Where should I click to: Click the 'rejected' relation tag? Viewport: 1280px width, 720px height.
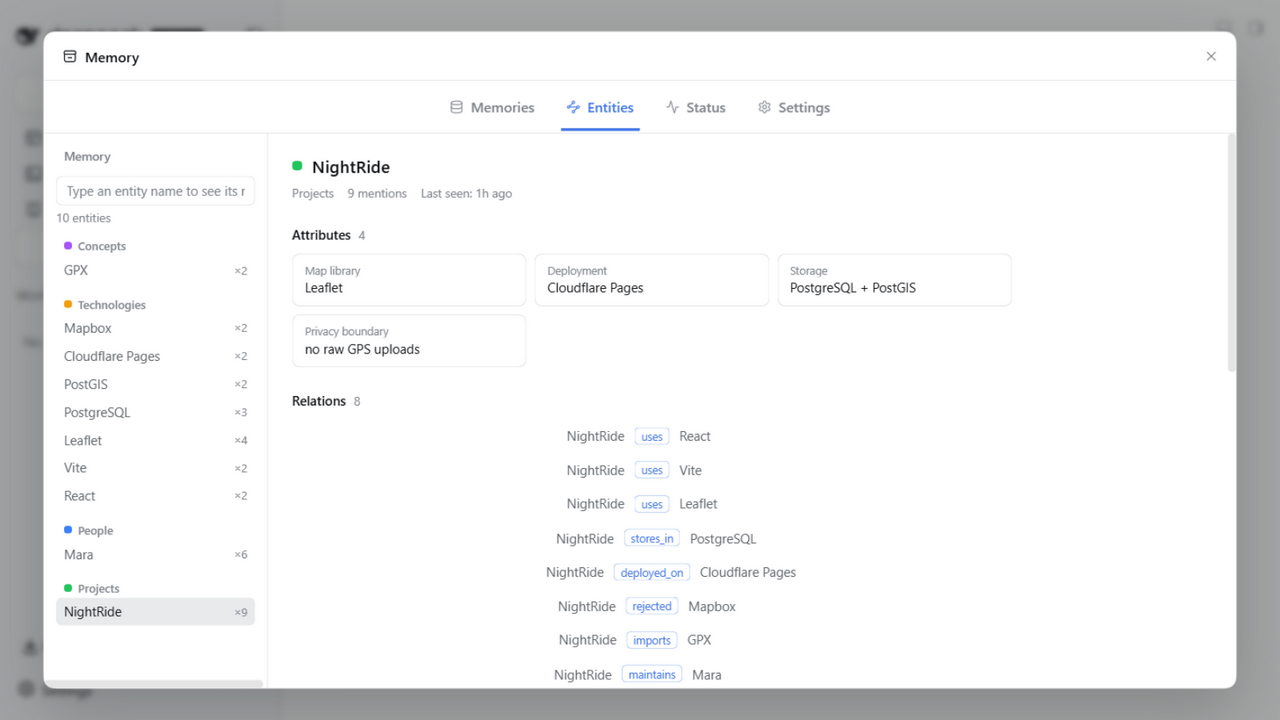tap(652, 607)
